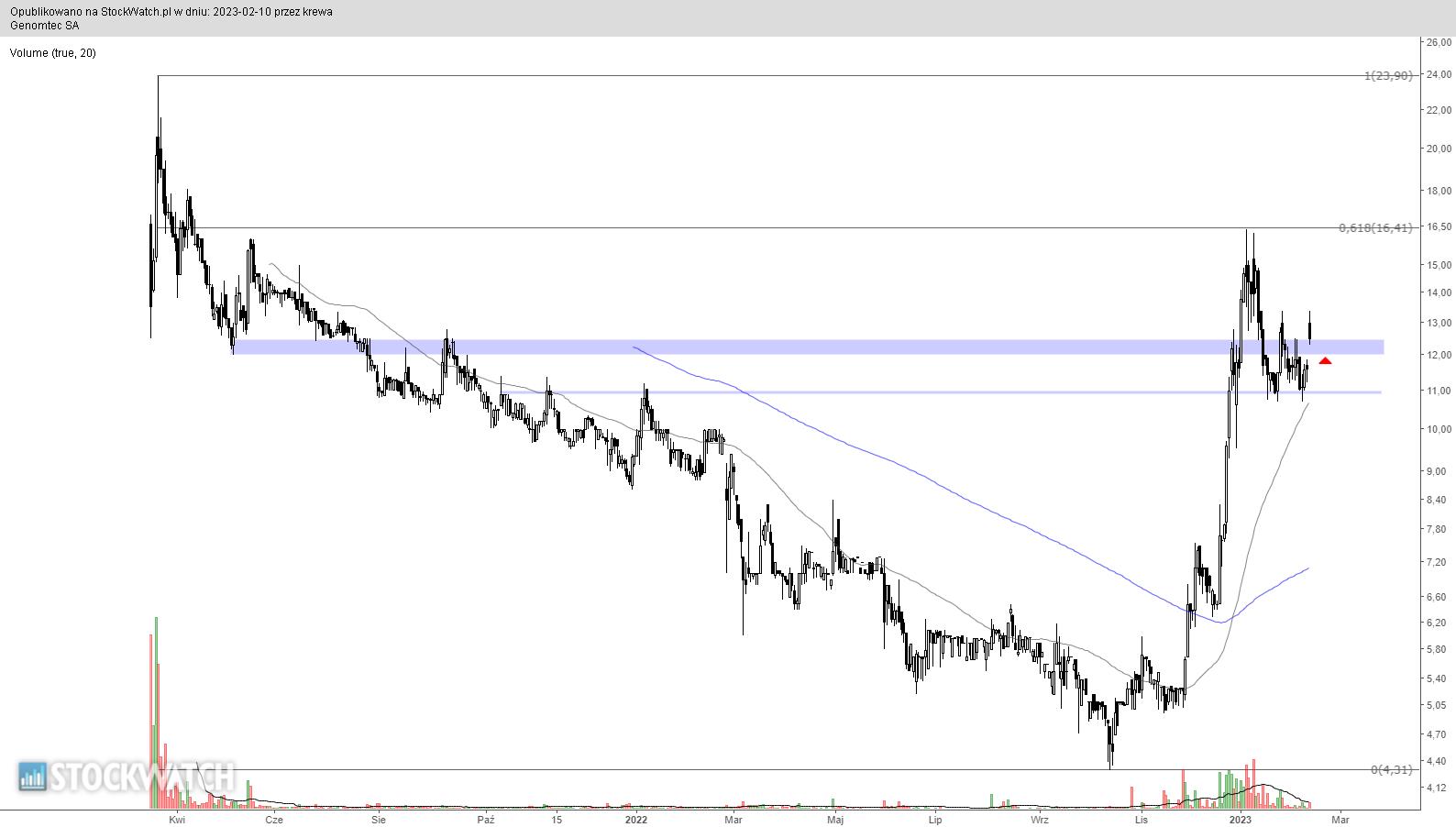Click the 2023 year label on time axis
The image size is (1456, 827).
pos(1241,820)
